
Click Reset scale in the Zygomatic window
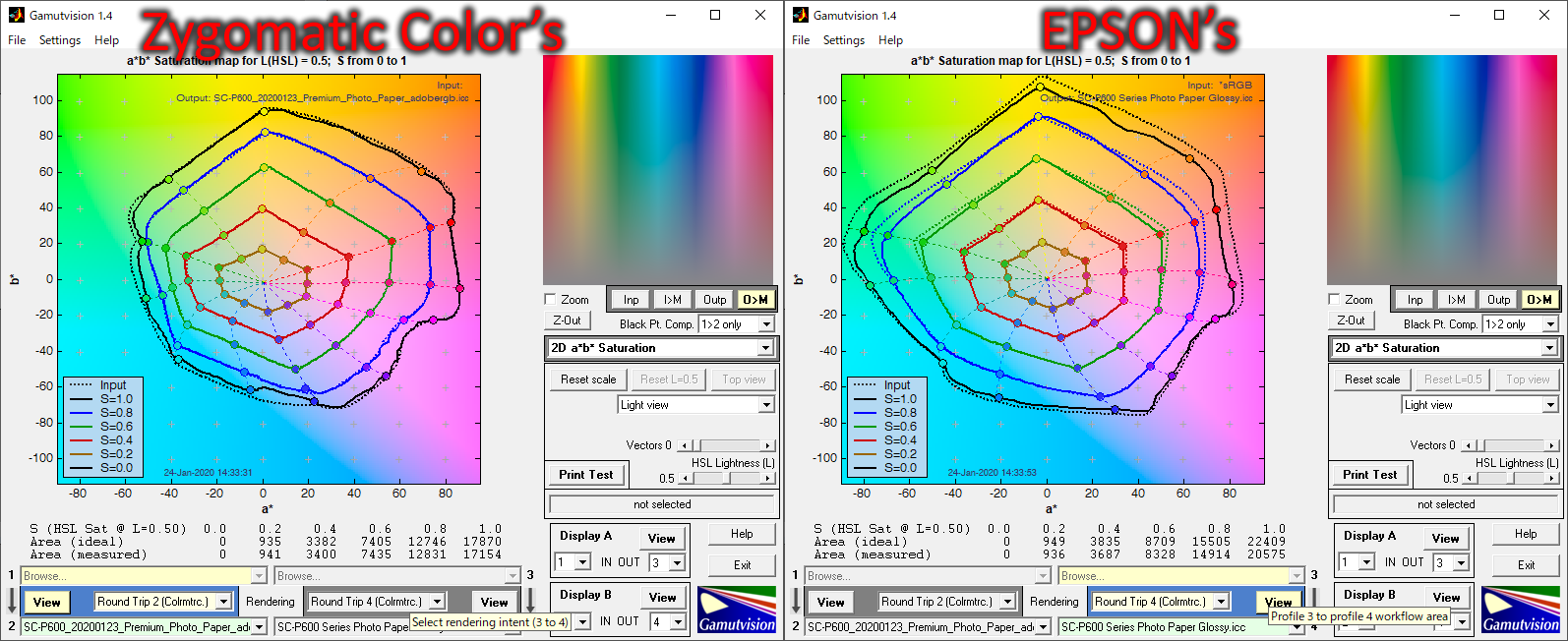(x=588, y=379)
